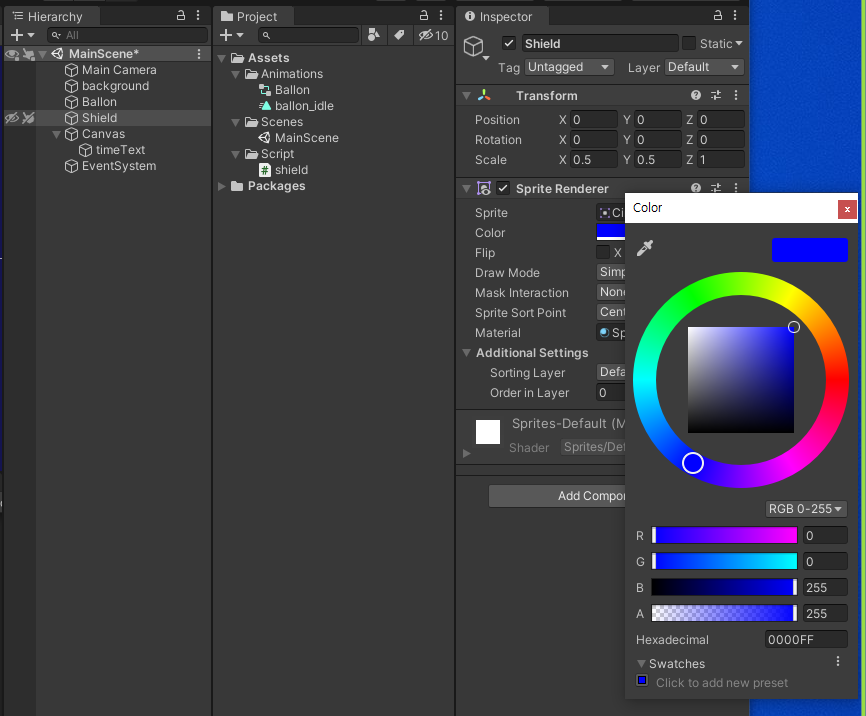Image resolution: width=866 pixels, height=716 pixels.
Task: Click the search by type icon in Project
Action: (x=373, y=35)
